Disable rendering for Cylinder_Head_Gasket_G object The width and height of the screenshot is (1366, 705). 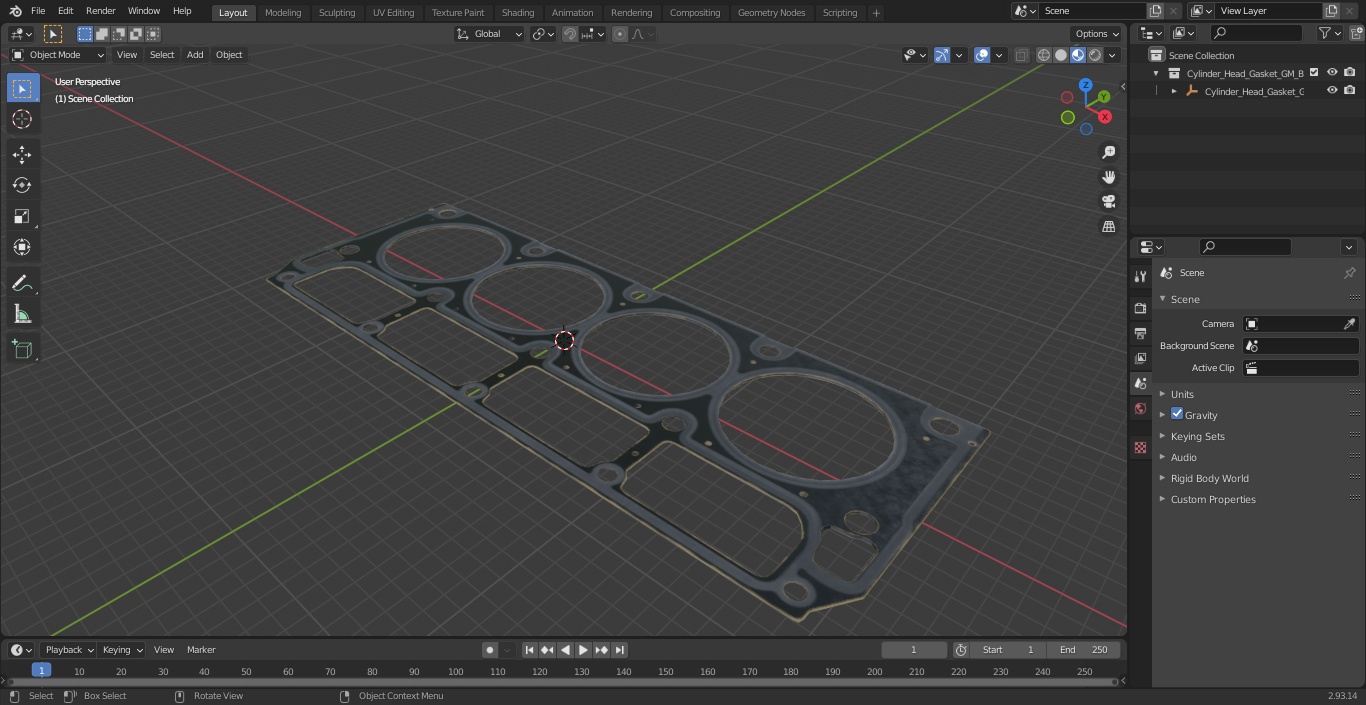point(1350,90)
